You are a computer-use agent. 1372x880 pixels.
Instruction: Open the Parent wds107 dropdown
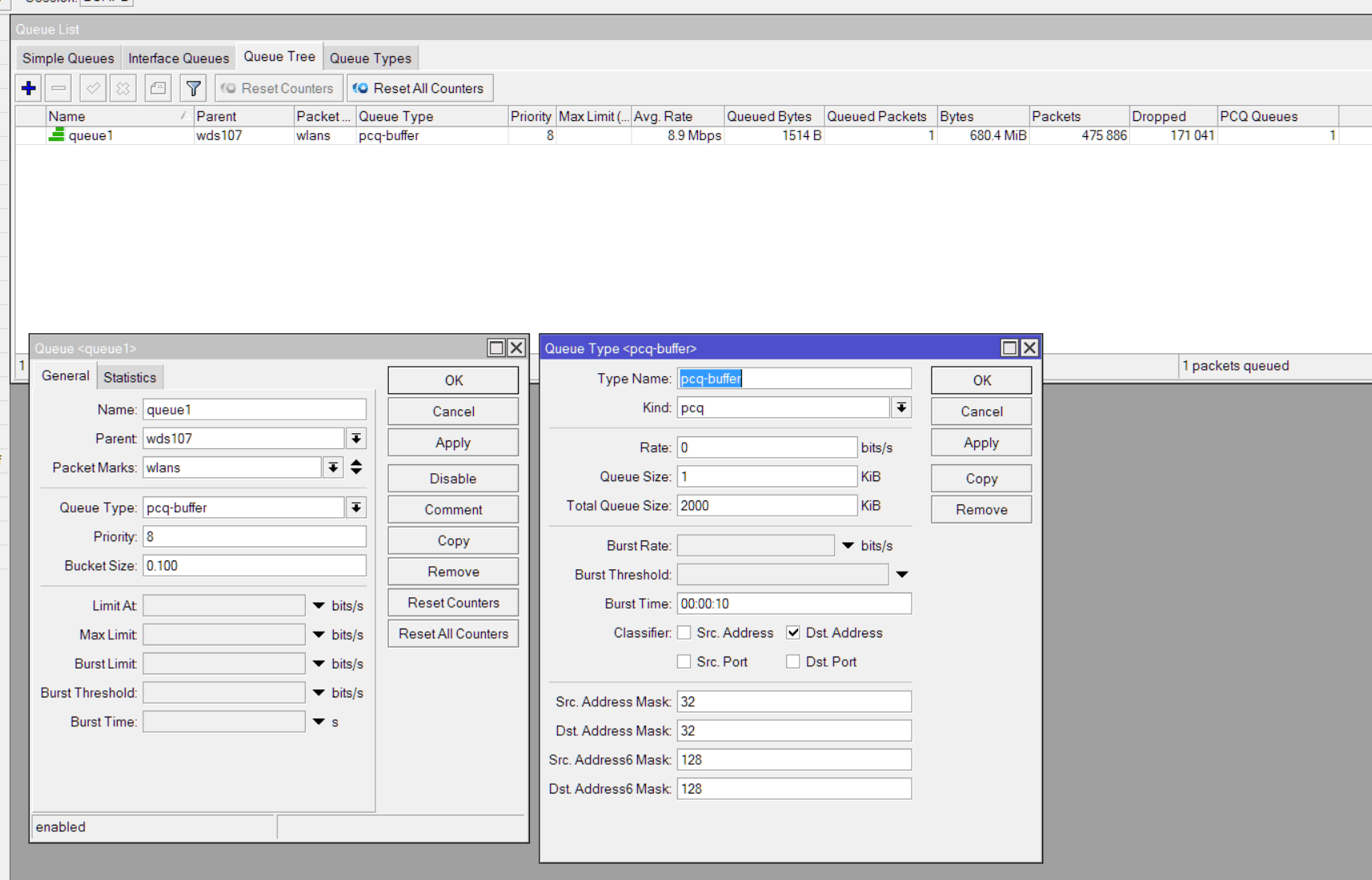pos(356,439)
